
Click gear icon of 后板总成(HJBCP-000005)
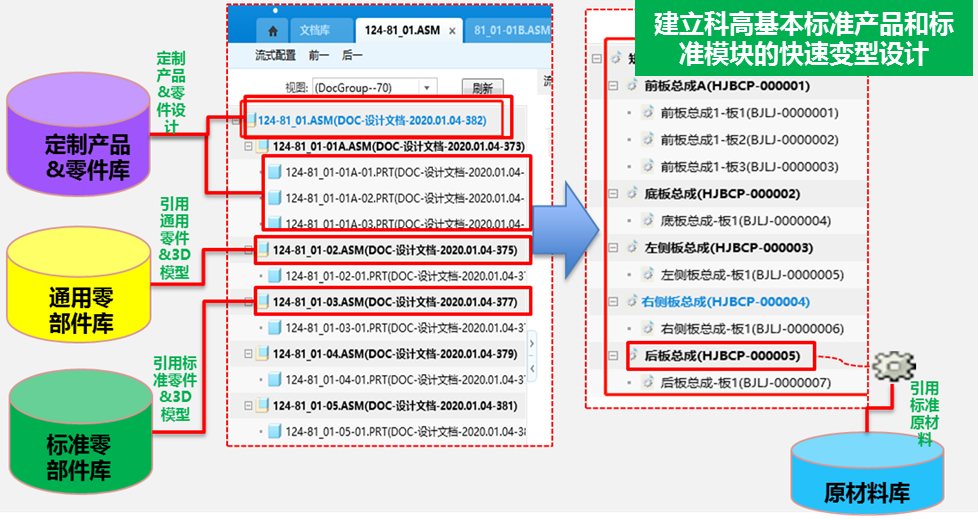pos(633,356)
